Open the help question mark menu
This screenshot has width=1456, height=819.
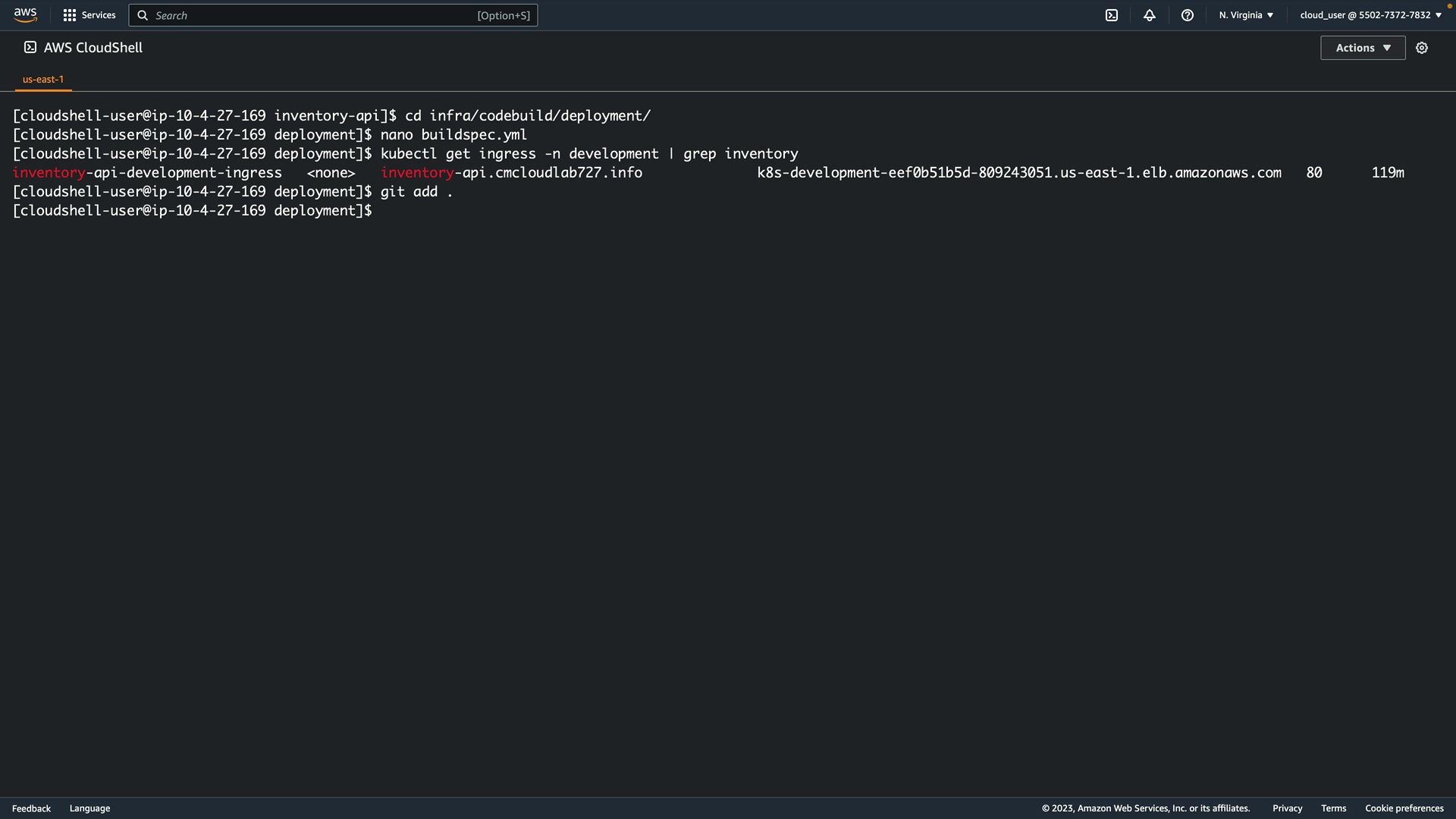[x=1188, y=15]
